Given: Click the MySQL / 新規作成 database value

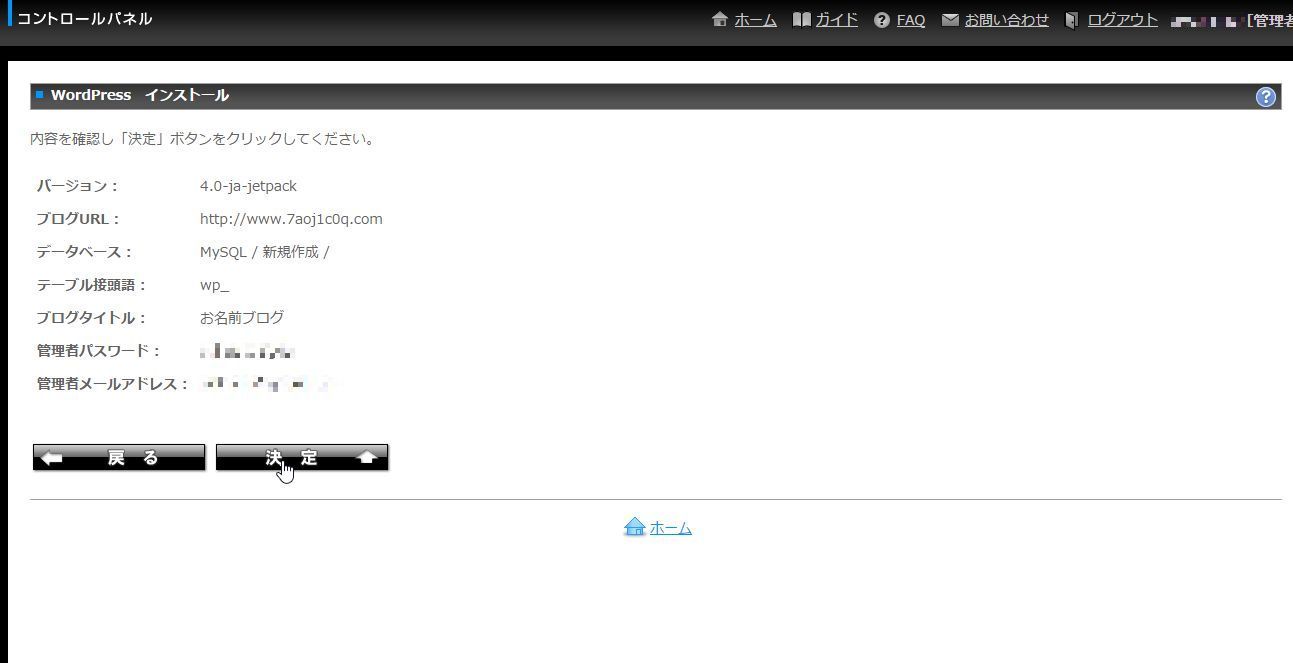Looking at the screenshot, I should [x=264, y=252].
